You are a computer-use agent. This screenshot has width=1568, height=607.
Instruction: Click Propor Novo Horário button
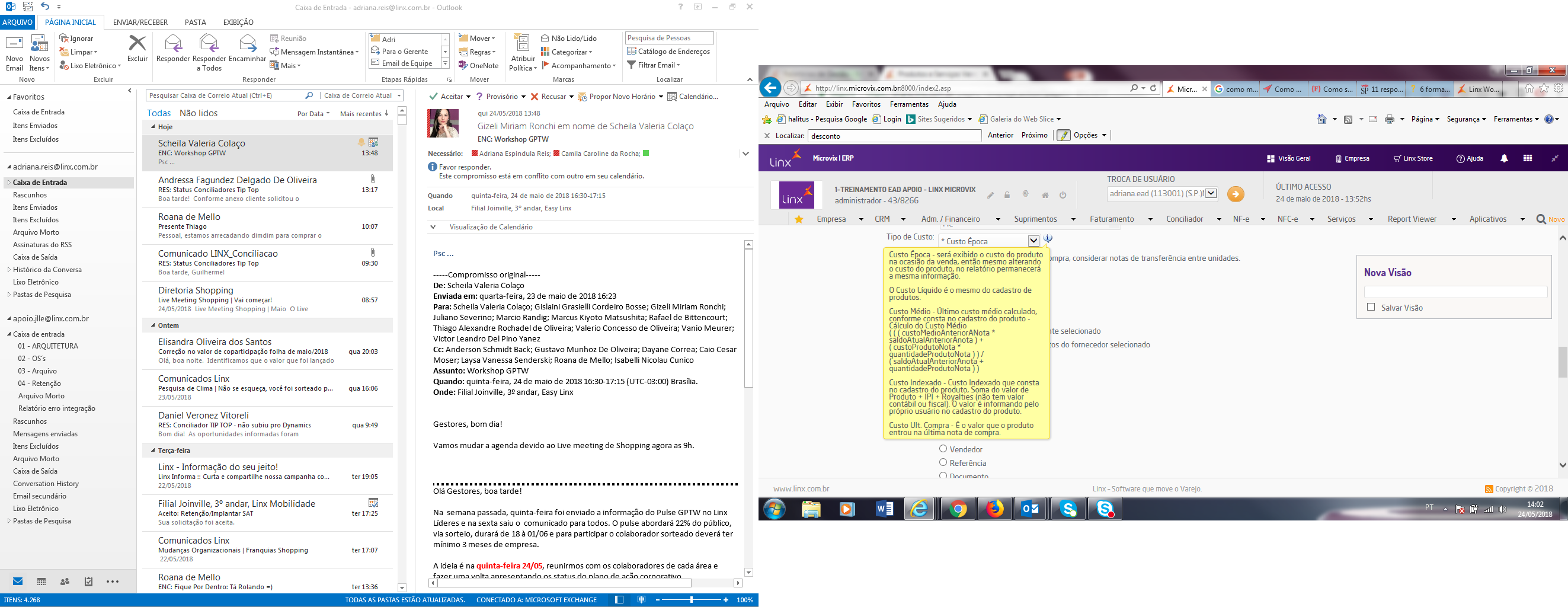point(620,97)
